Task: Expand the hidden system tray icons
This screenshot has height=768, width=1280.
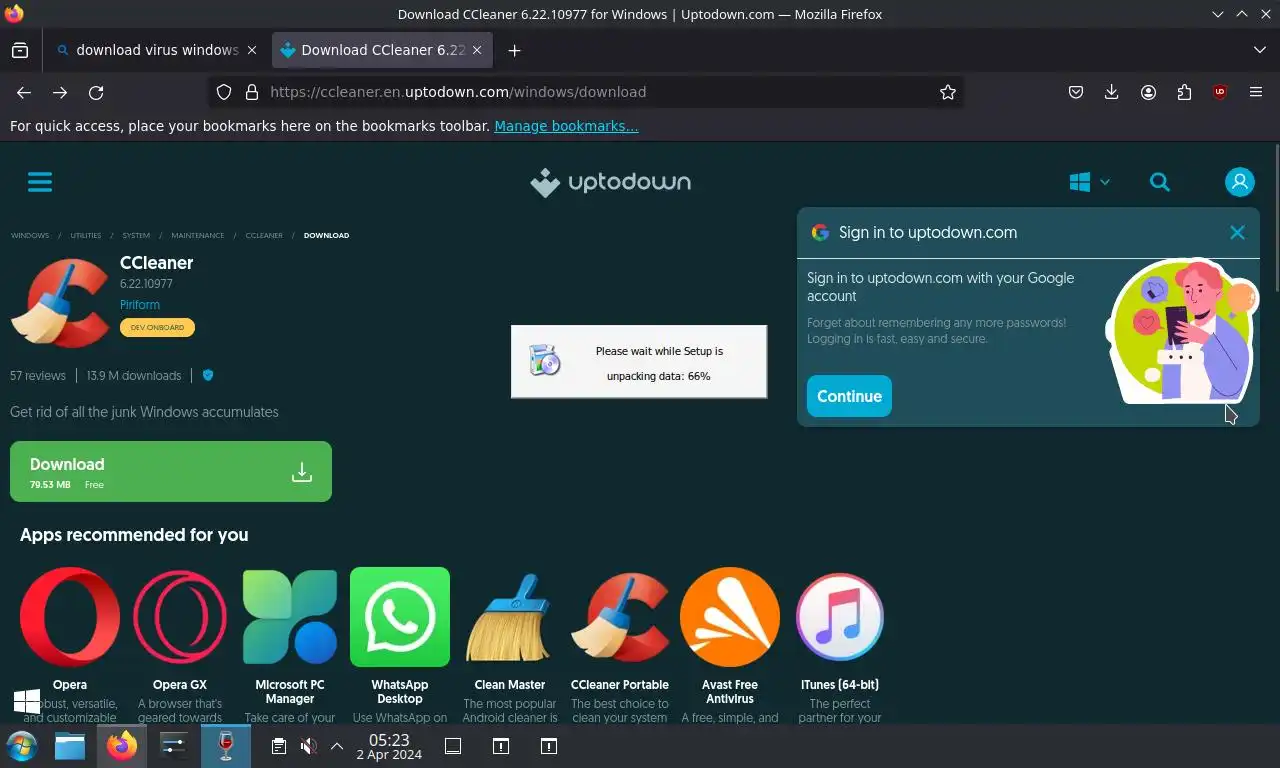Action: click(x=337, y=746)
